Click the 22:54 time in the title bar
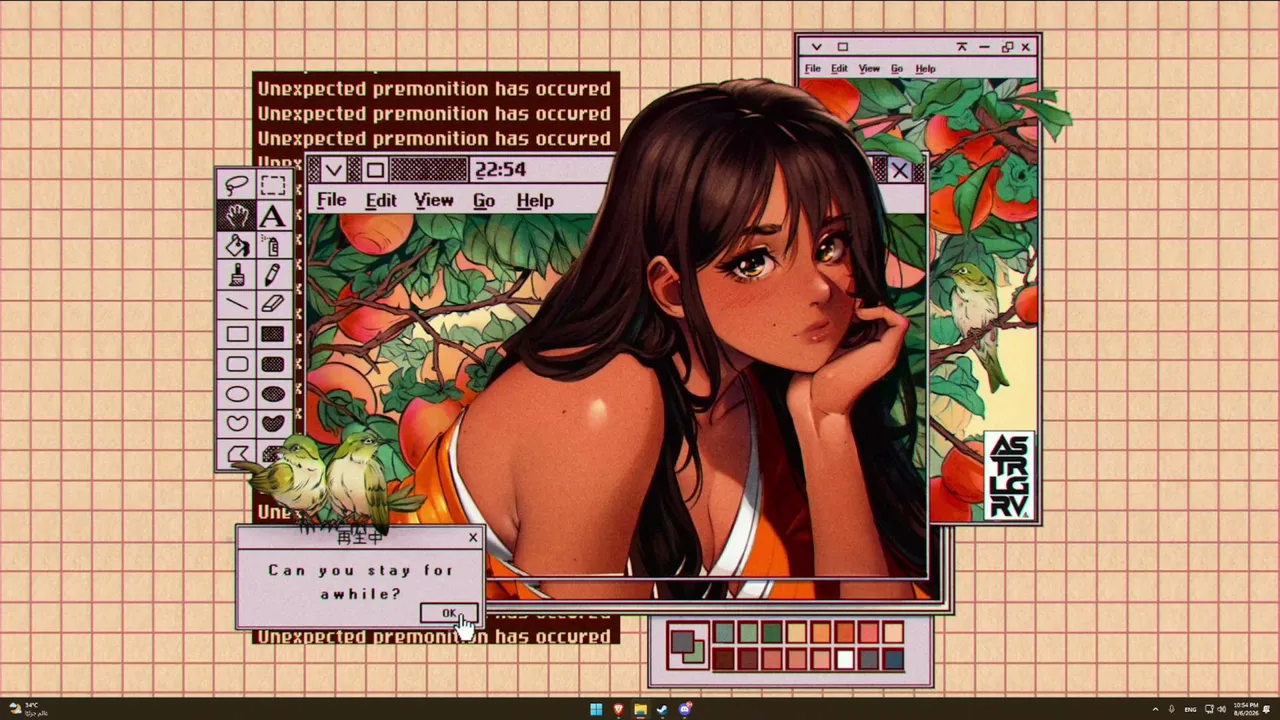The width and height of the screenshot is (1280, 720). coord(500,170)
